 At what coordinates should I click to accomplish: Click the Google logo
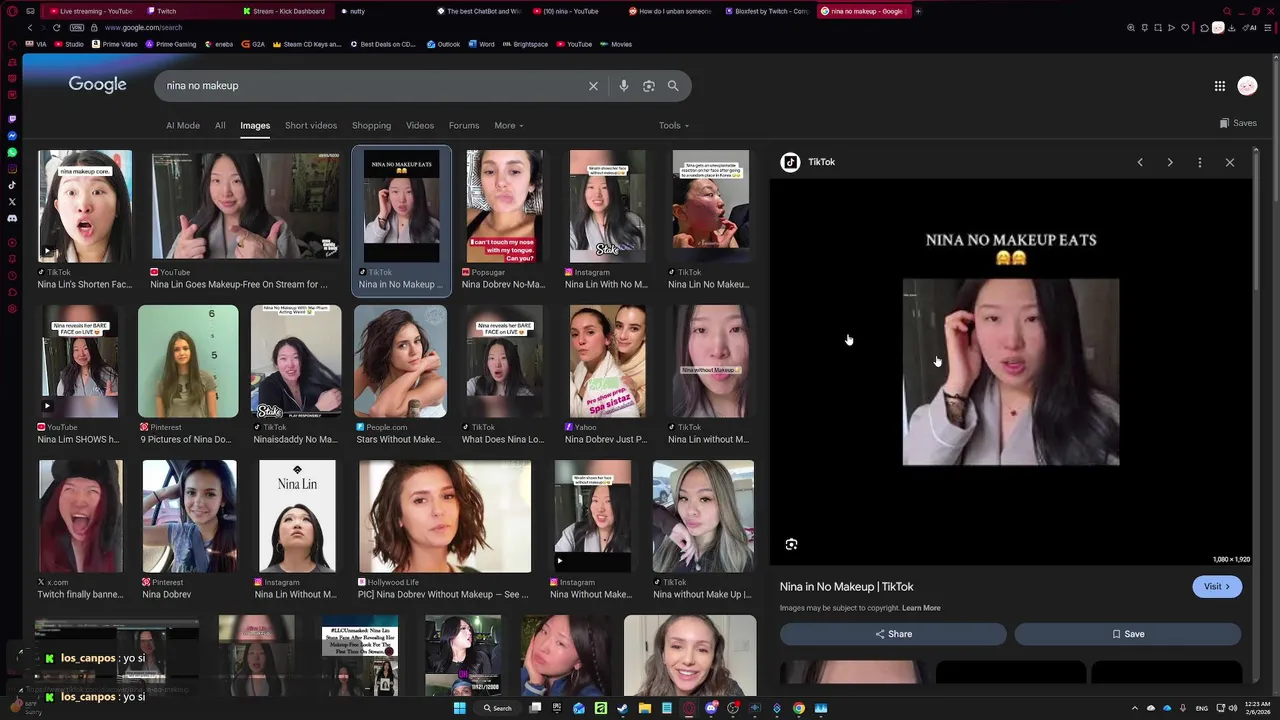coord(98,85)
